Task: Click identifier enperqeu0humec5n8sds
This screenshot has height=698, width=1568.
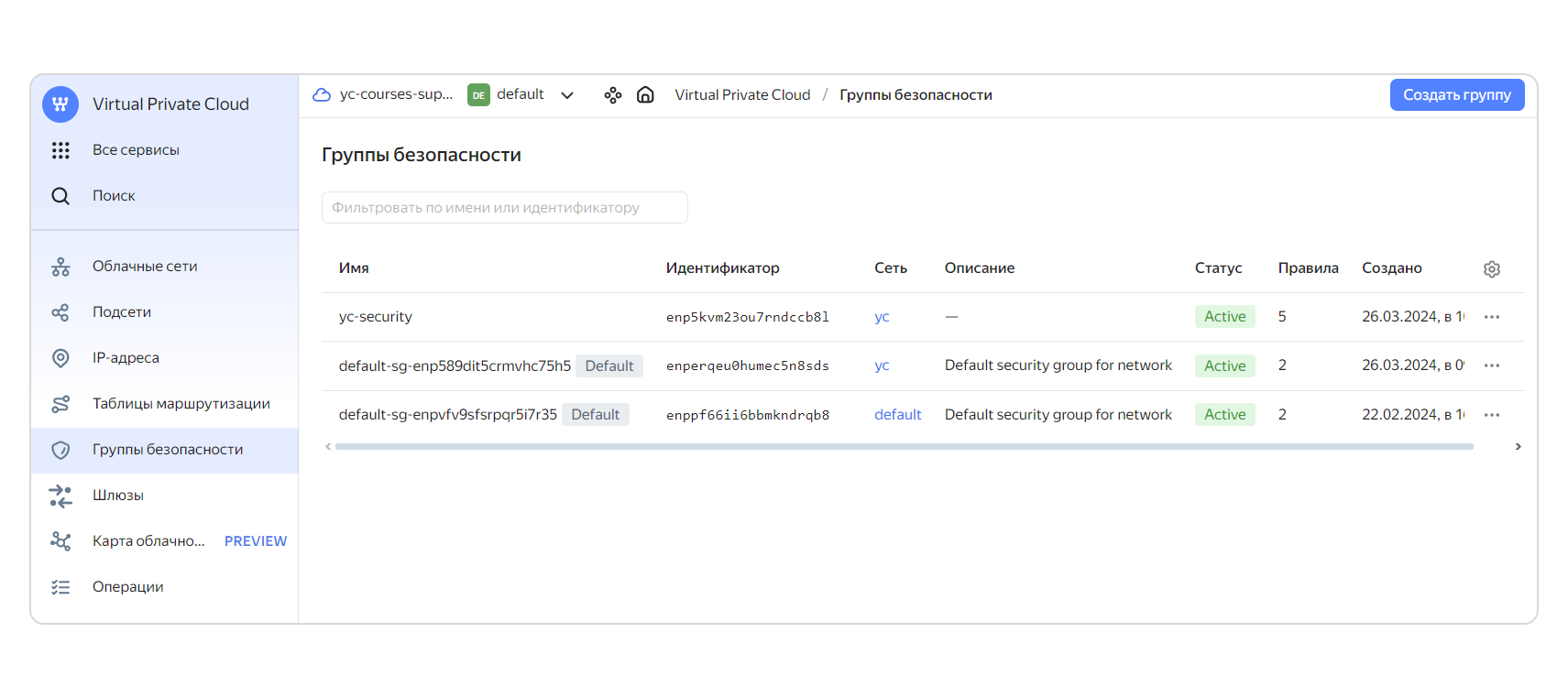Action: (x=748, y=365)
